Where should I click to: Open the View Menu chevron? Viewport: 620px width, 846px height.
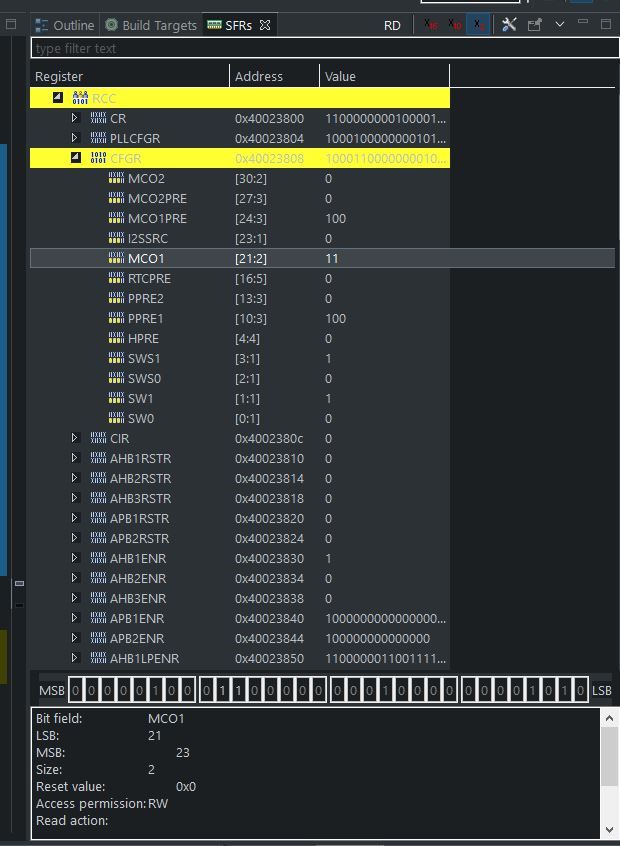pos(560,24)
